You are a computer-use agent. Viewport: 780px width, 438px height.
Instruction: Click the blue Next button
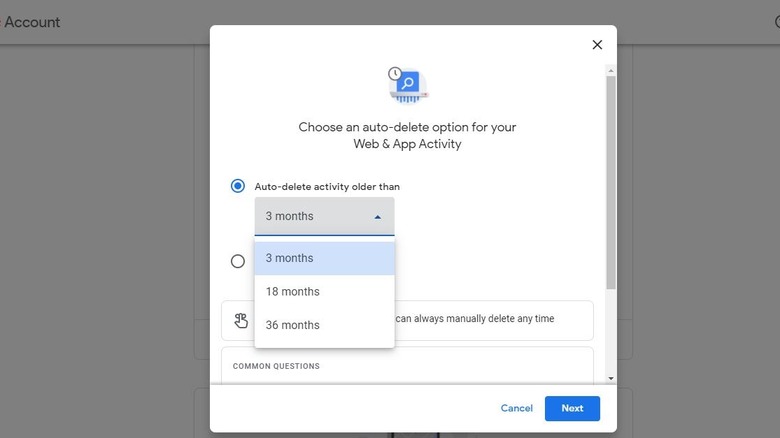[572, 408]
